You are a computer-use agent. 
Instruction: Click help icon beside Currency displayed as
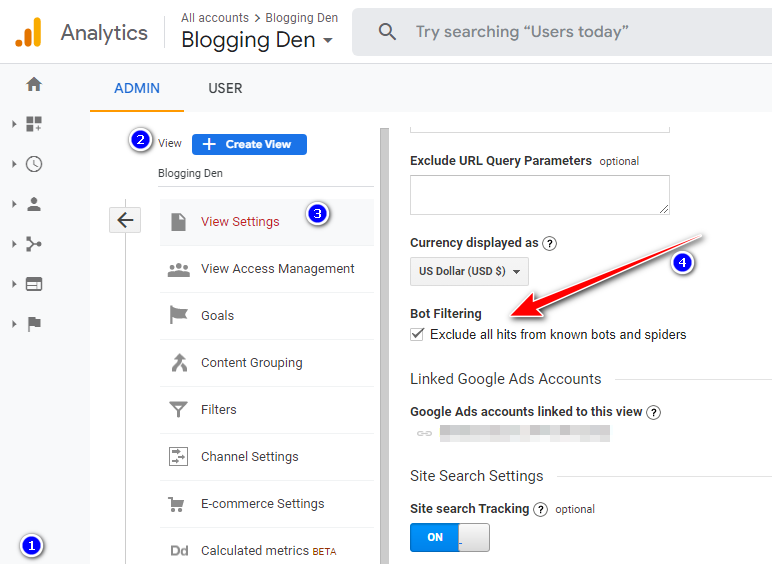coord(549,244)
